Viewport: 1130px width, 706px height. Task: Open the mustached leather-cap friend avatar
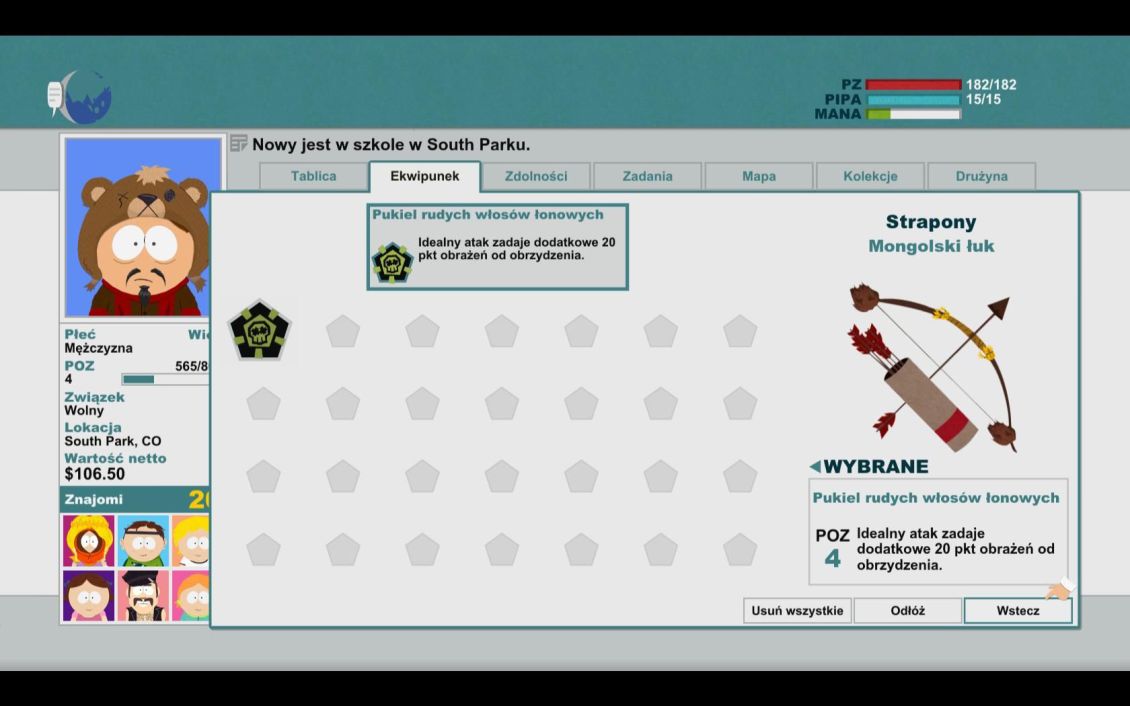143,596
